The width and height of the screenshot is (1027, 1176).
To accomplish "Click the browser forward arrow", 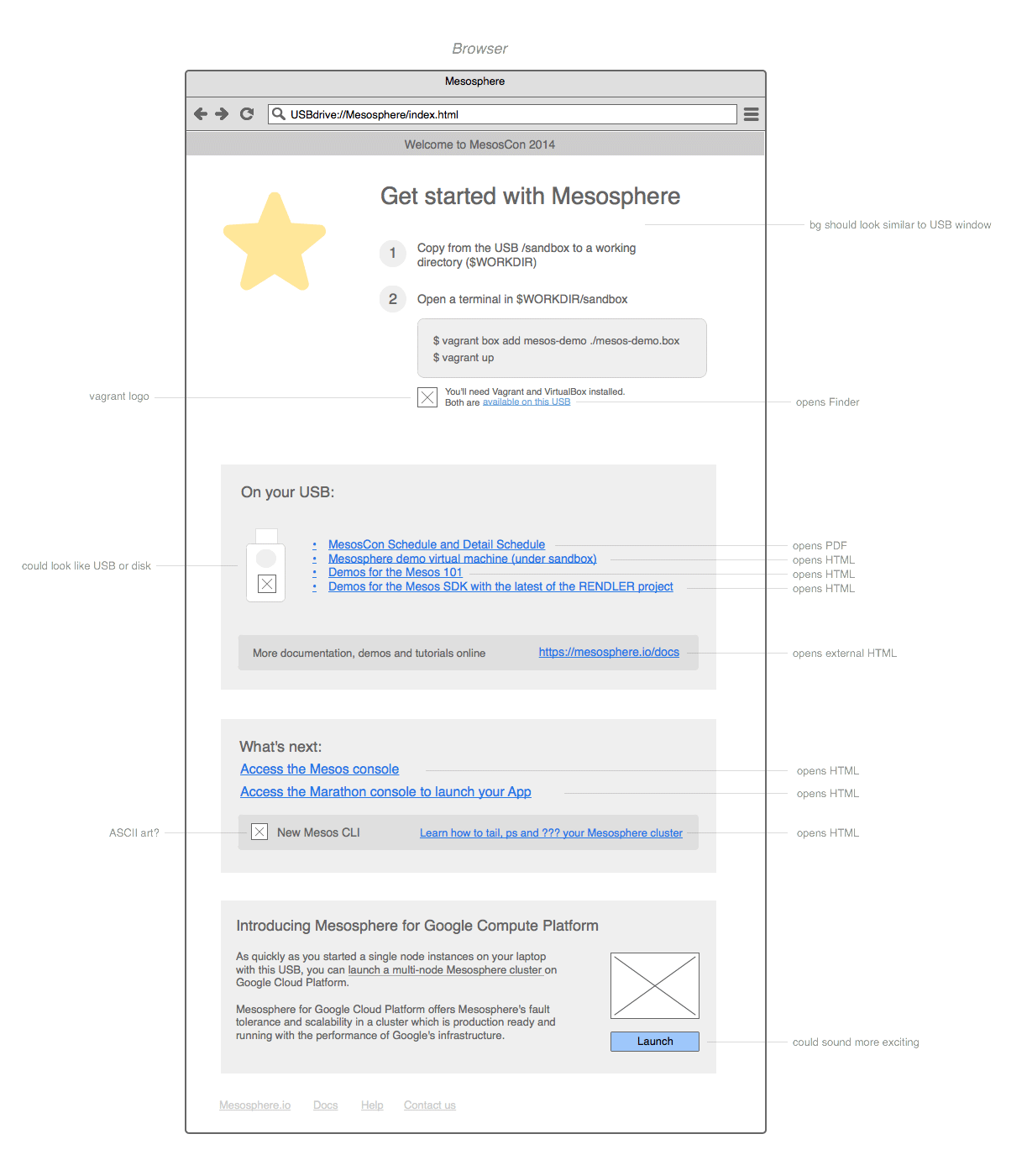I will [x=222, y=113].
